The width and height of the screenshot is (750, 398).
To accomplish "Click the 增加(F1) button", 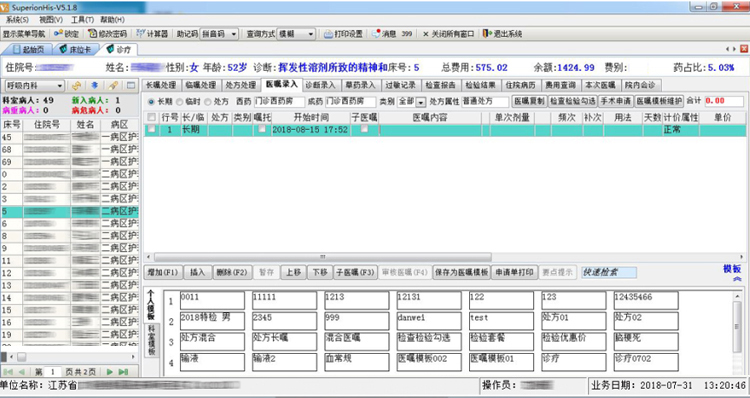I will (163, 272).
